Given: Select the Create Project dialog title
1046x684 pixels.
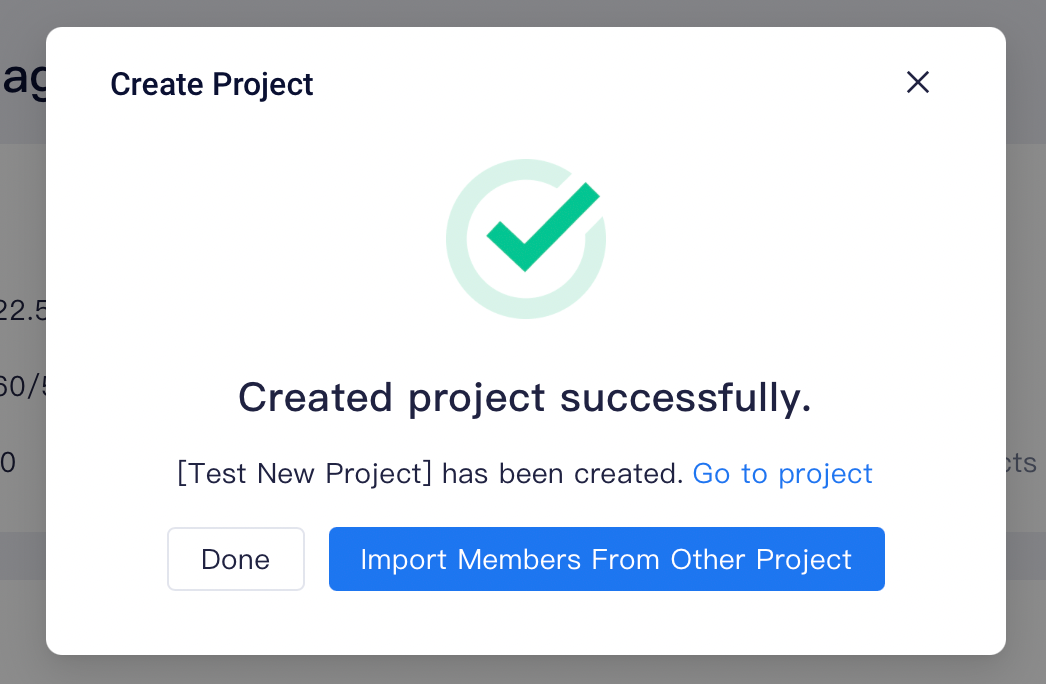Looking at the screenshot, I should (211, 85).
